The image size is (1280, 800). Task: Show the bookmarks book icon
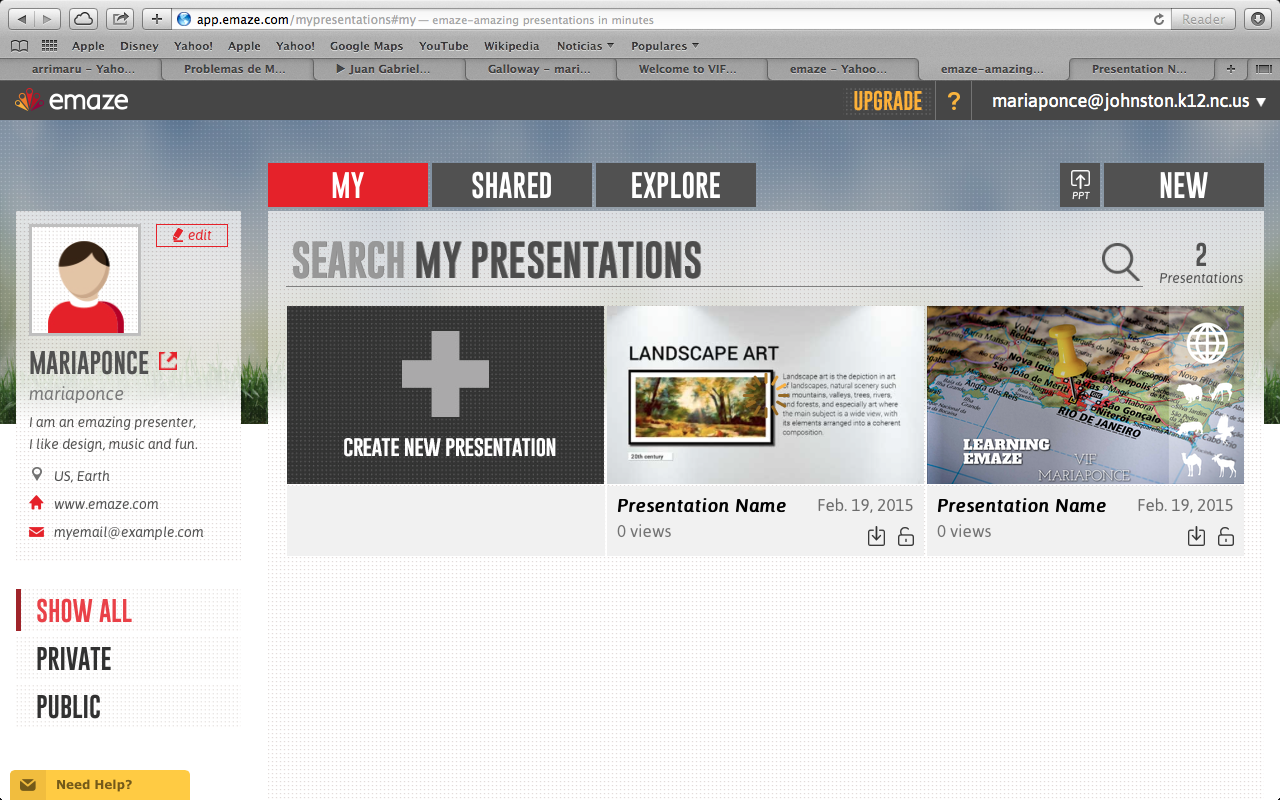point(19,46)
